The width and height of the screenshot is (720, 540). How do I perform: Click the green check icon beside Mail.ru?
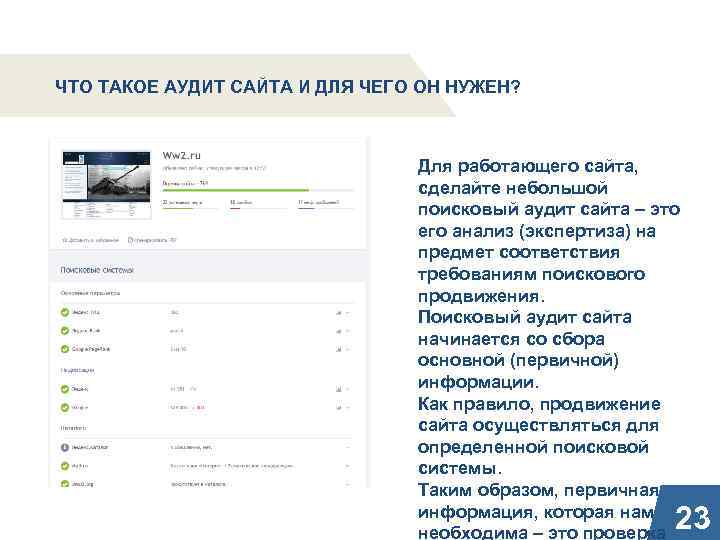[65, 466]
